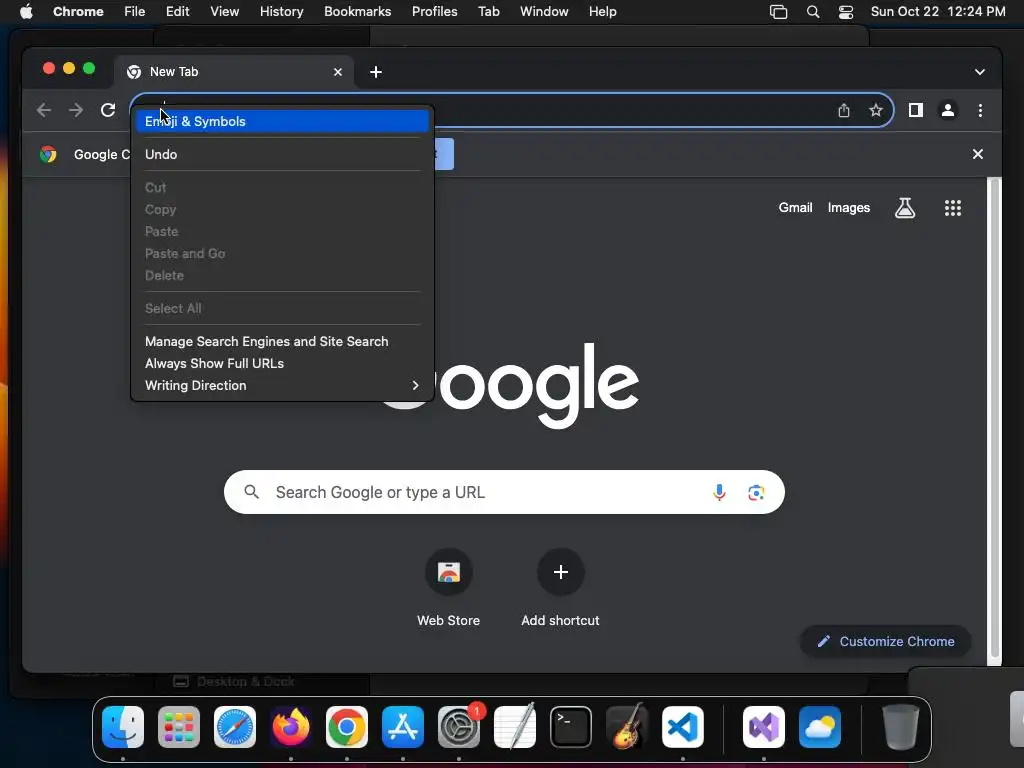Close the New Tab tab
Image resolution: width=1024 pixels, height=768 pixels.
click(338, 72)
